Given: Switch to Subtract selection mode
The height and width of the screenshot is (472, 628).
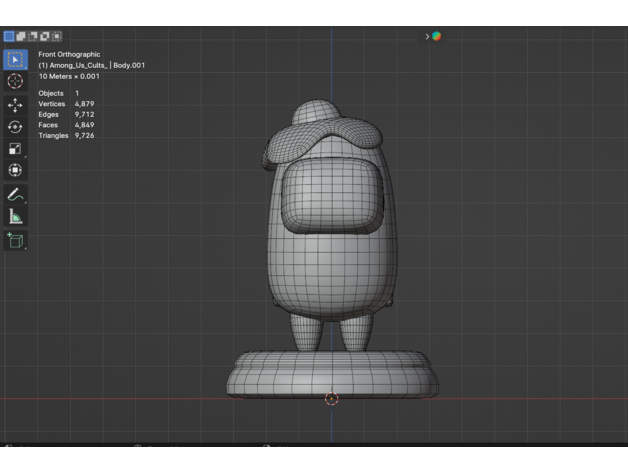Looking at the screenshot, I should (32, 37).
